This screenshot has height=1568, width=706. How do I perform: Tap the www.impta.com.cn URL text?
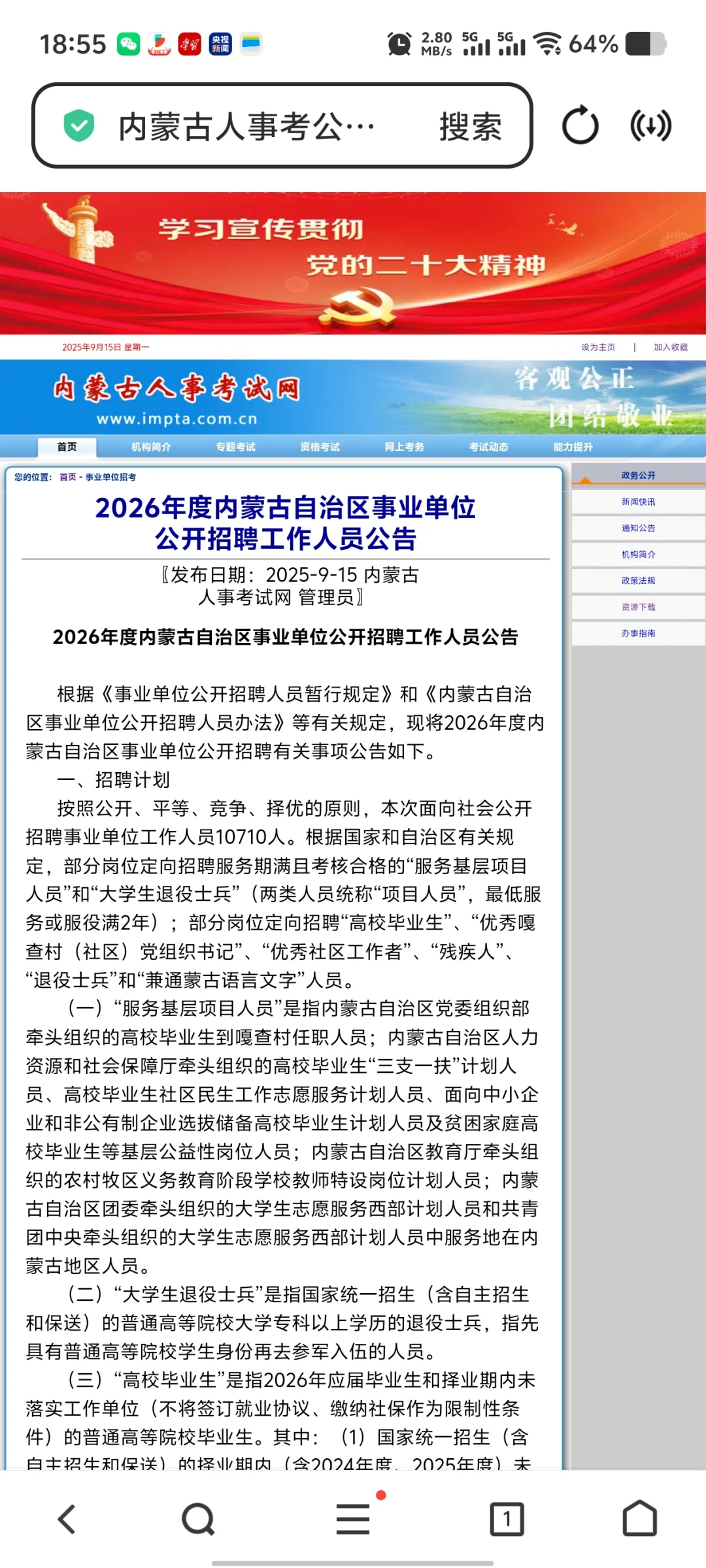pyautogui.click(x=177, y=419)
